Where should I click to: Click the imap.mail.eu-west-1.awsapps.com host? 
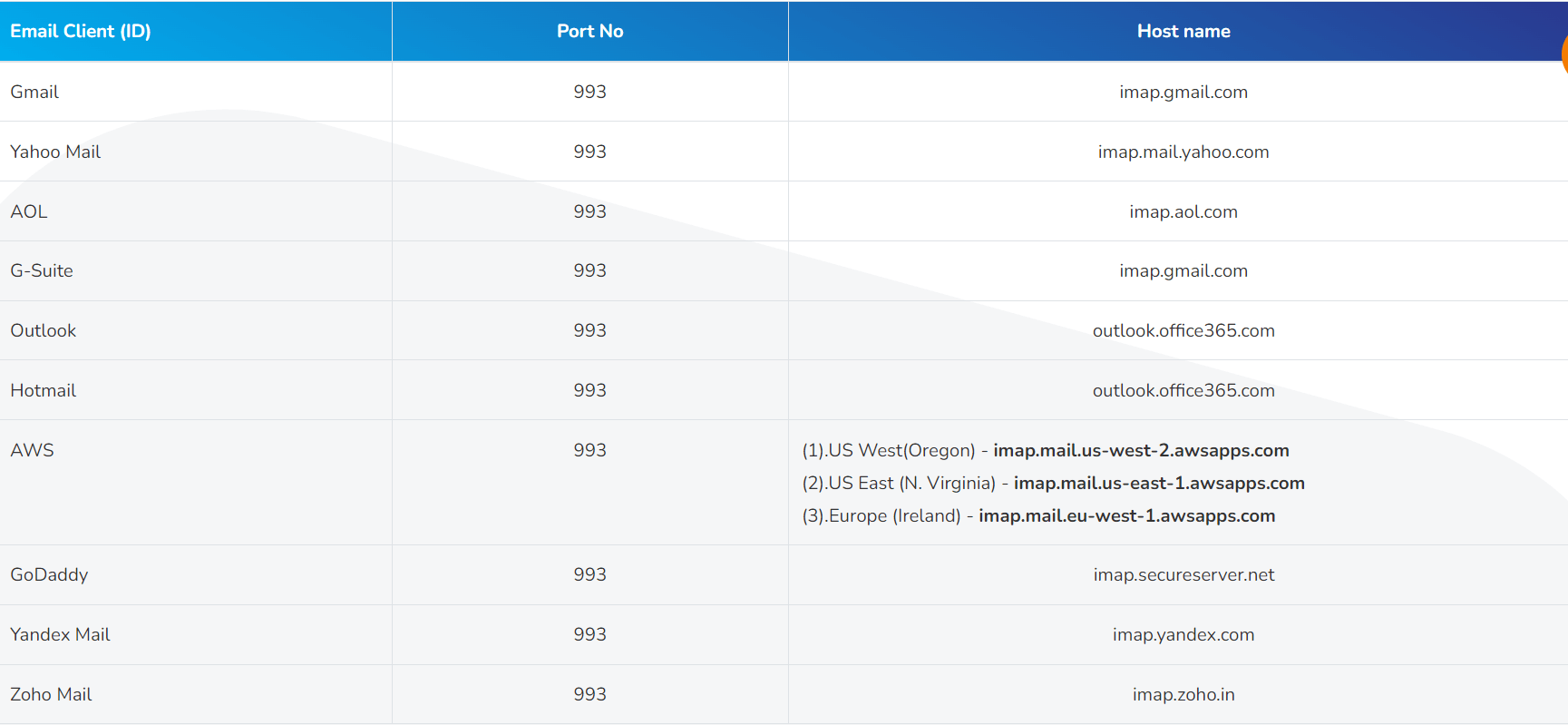[1126, 515]
